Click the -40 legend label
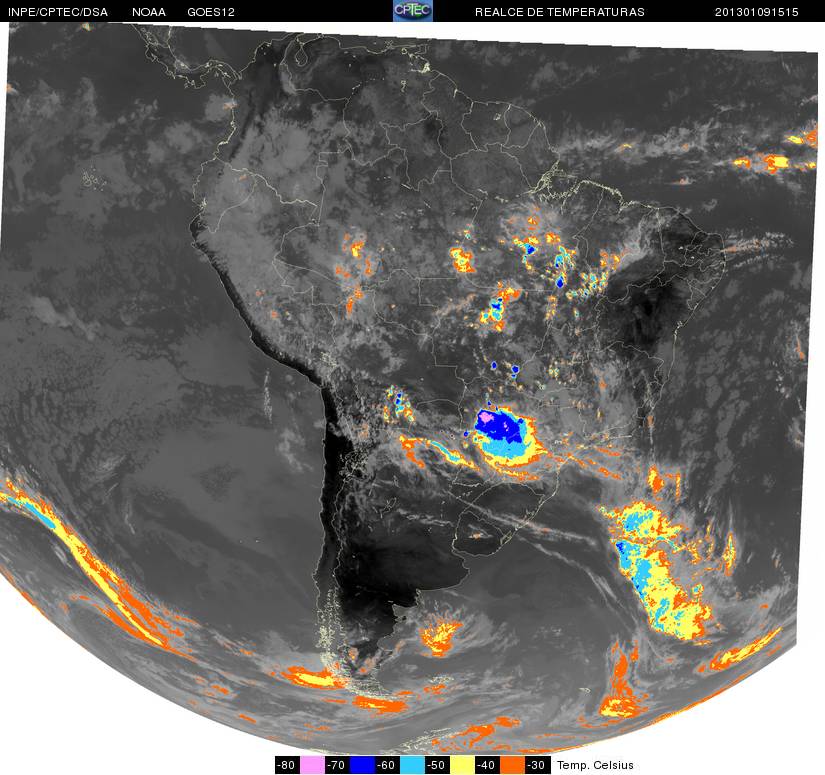Image resolution: width=825 pixels, height=775 pixels. point(487,765)
